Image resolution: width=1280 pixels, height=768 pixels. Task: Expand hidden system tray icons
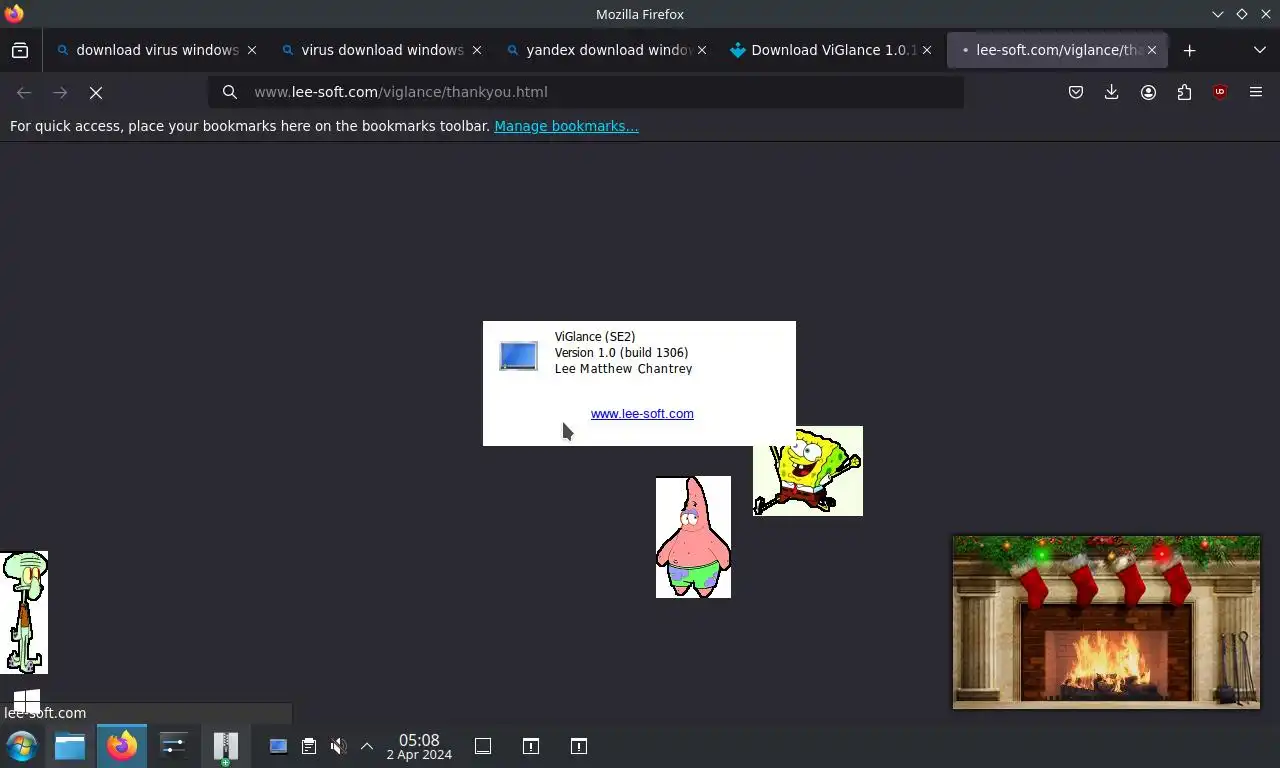pyautogui.click(x=367, y=746)
